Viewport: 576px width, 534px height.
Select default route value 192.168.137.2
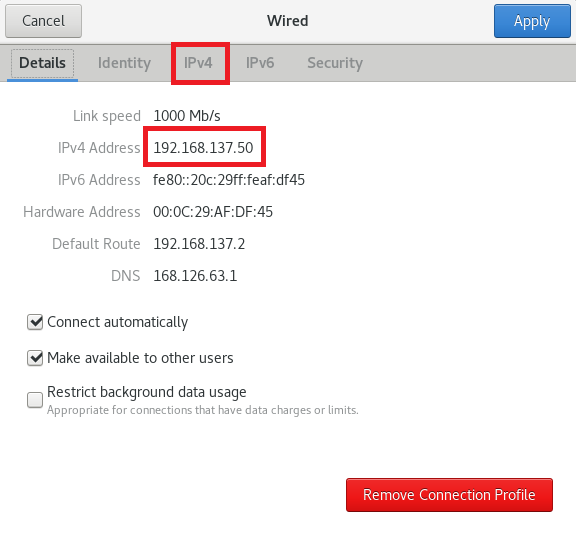(199, 244)
